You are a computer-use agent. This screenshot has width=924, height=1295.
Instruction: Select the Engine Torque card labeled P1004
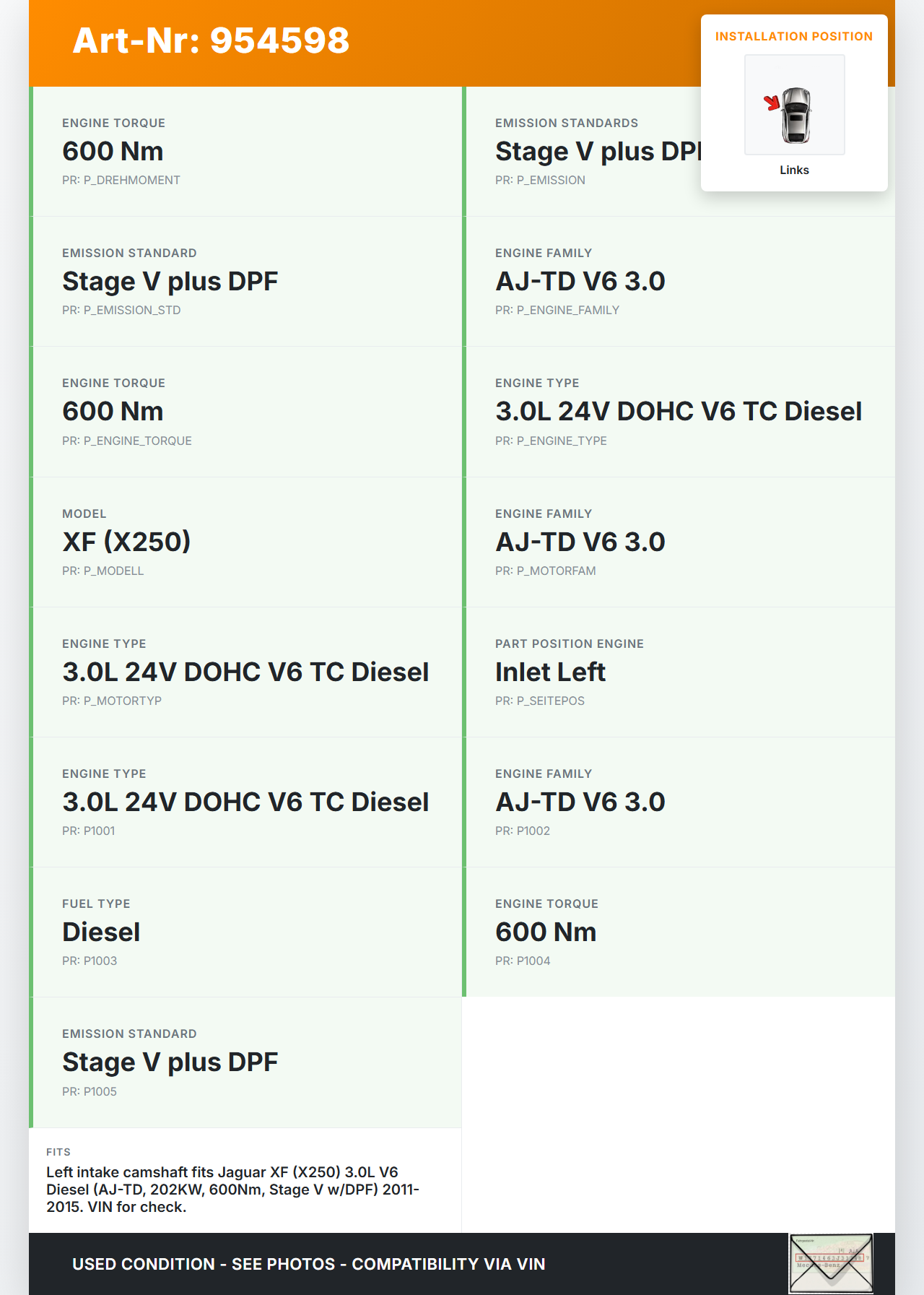point(680,932)
